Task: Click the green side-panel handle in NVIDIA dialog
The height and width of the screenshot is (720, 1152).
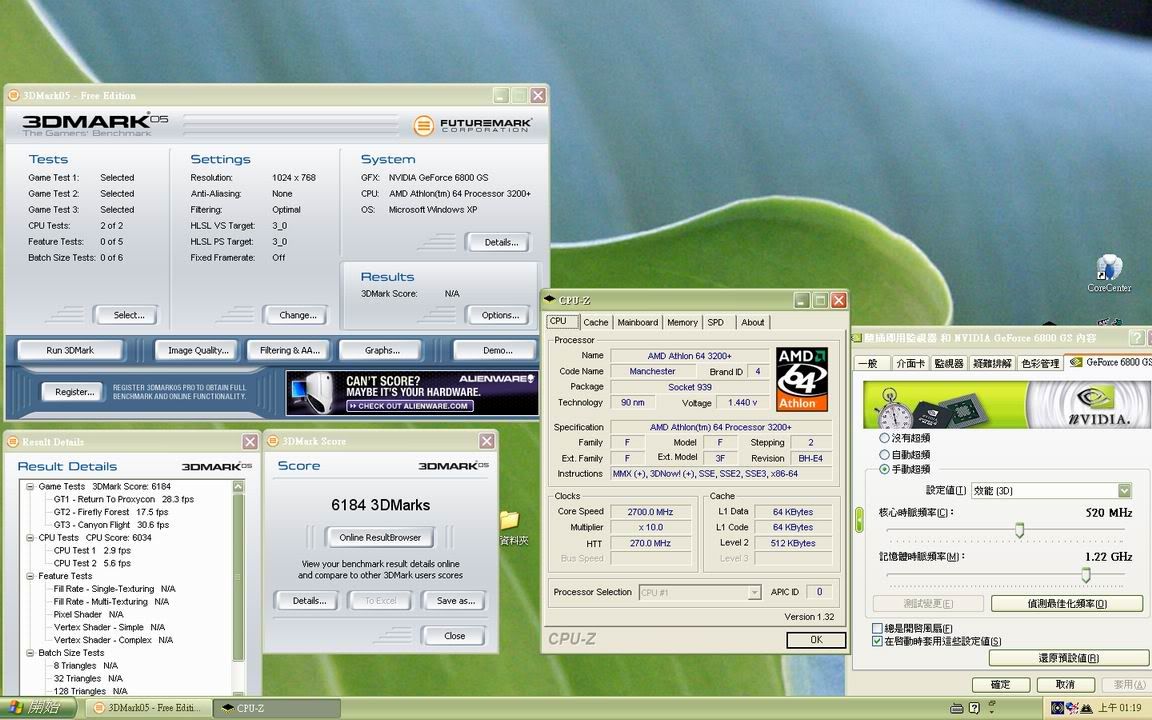Action: (858, 520)
